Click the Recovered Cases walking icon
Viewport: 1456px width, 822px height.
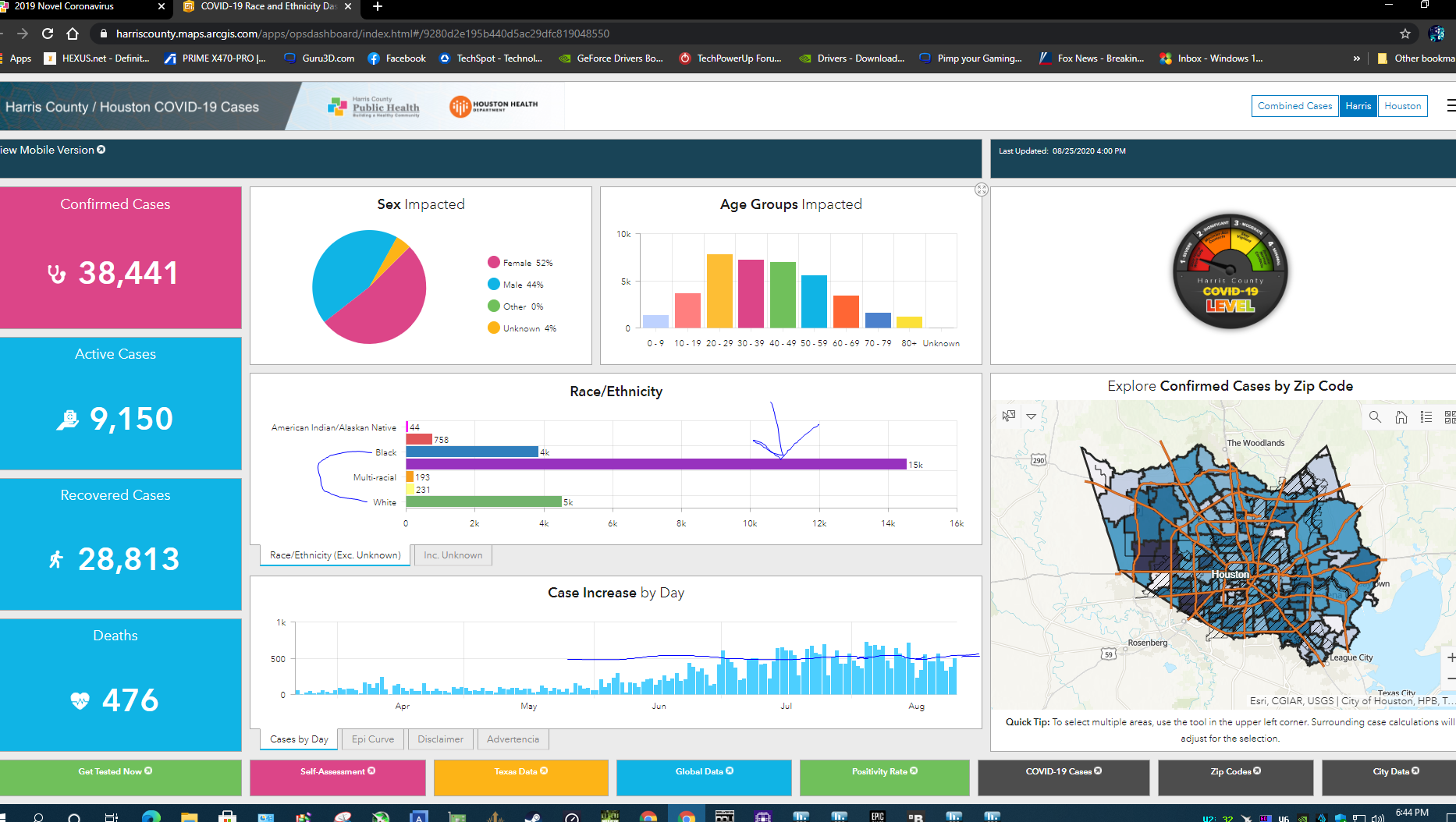55,559
